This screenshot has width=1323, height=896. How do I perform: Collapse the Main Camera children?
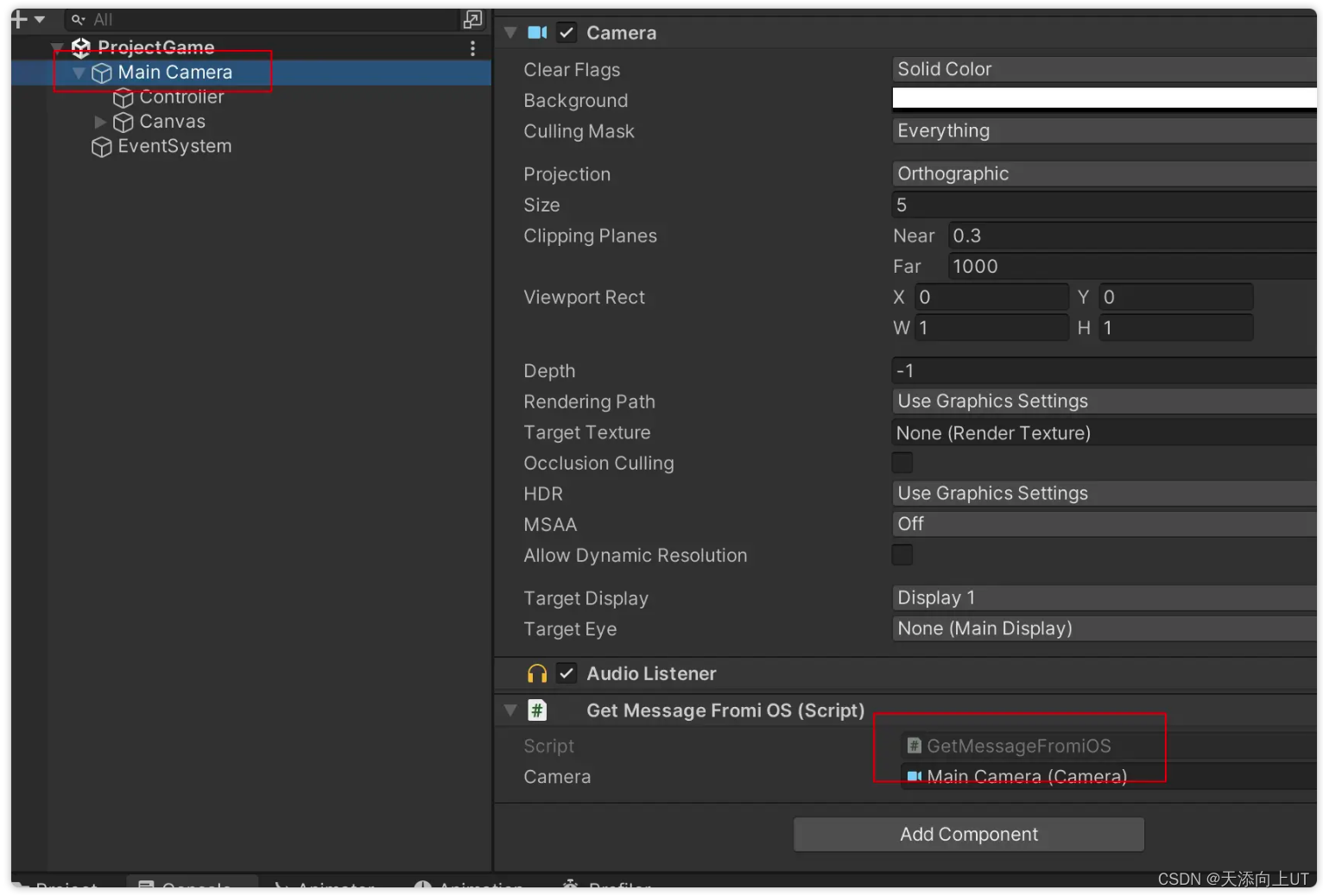point(79,73)
